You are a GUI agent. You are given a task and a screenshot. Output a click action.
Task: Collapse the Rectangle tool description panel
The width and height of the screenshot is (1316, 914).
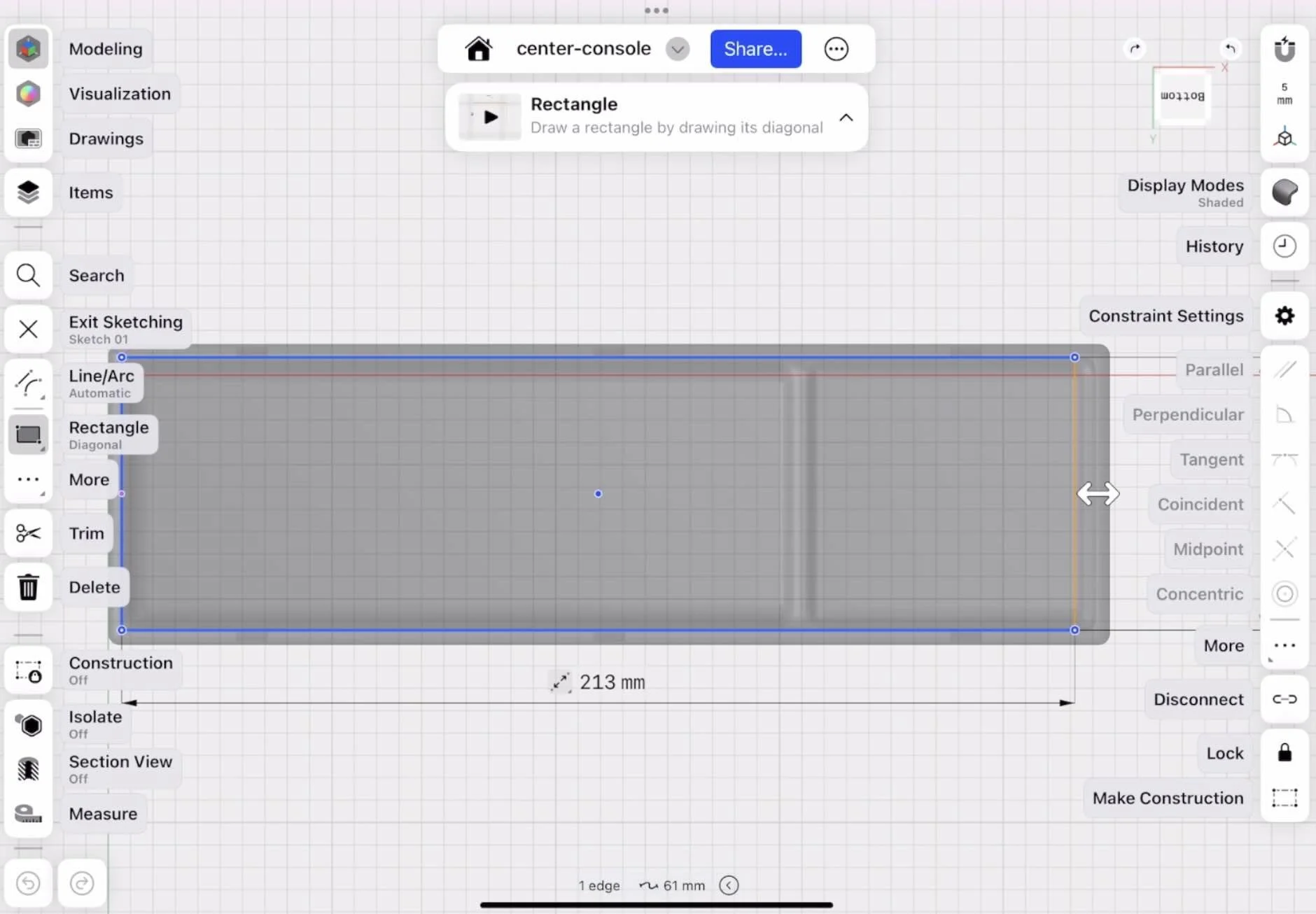point(845,118)
